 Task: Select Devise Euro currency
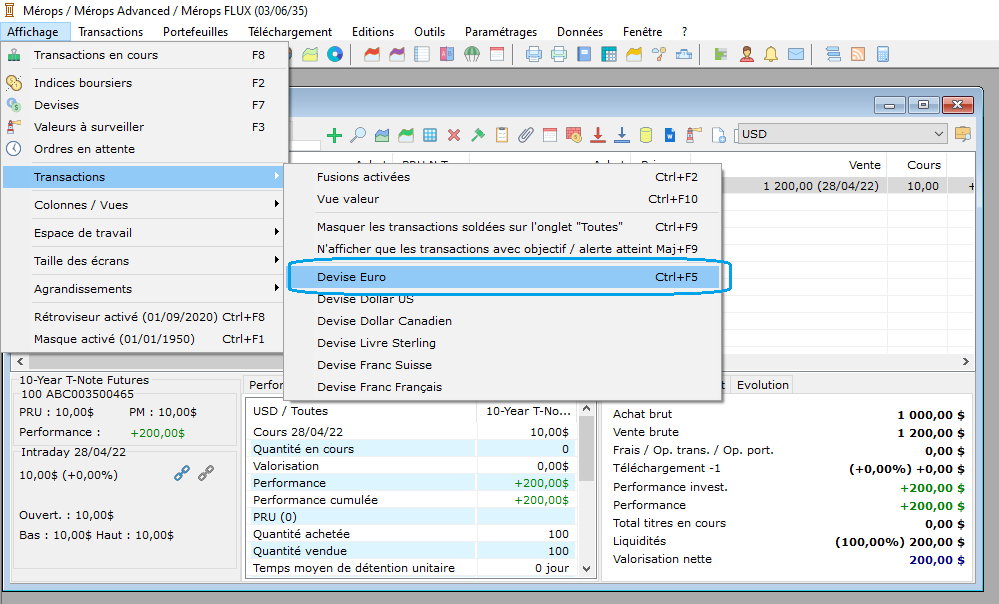tap(503, 277)
